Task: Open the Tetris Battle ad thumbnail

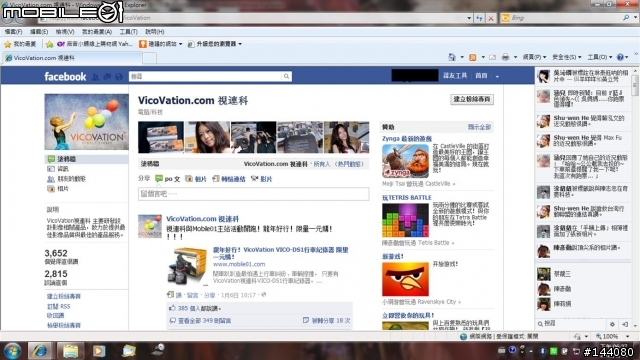Action: coord(405,220)
